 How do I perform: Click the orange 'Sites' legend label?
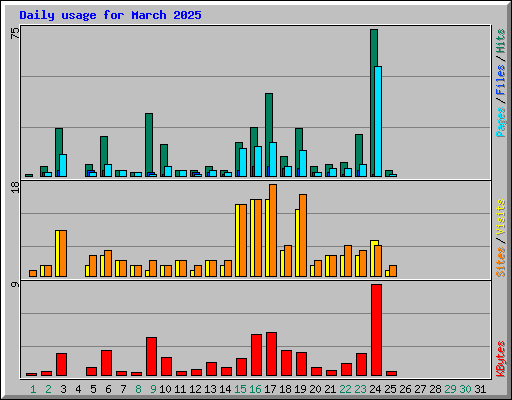(500, 262)
